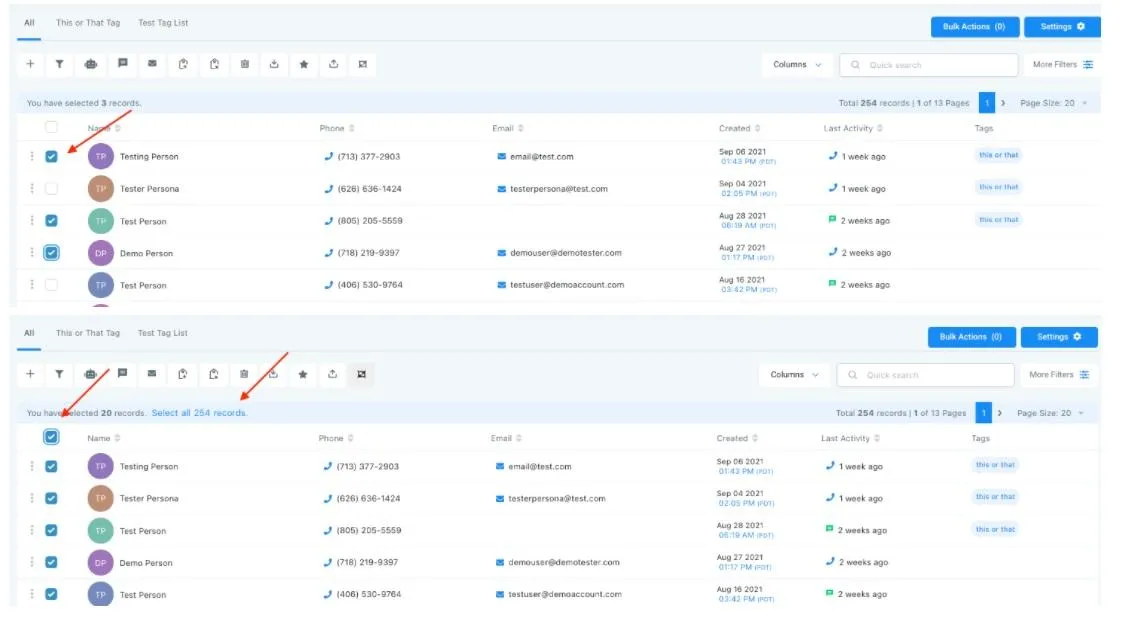Viewport: 1126px width, 623px height.
Task: Click page 1 indicator in upper view
Action: 987,103
